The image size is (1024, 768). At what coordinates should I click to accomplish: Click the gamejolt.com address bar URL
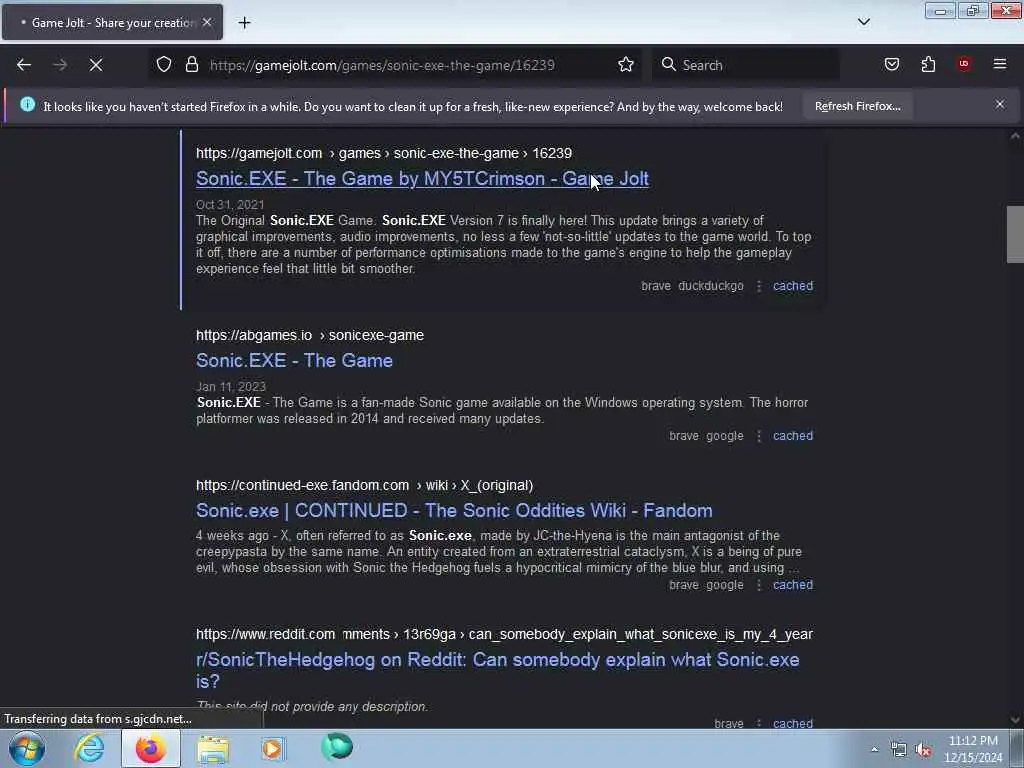[382, 65]
